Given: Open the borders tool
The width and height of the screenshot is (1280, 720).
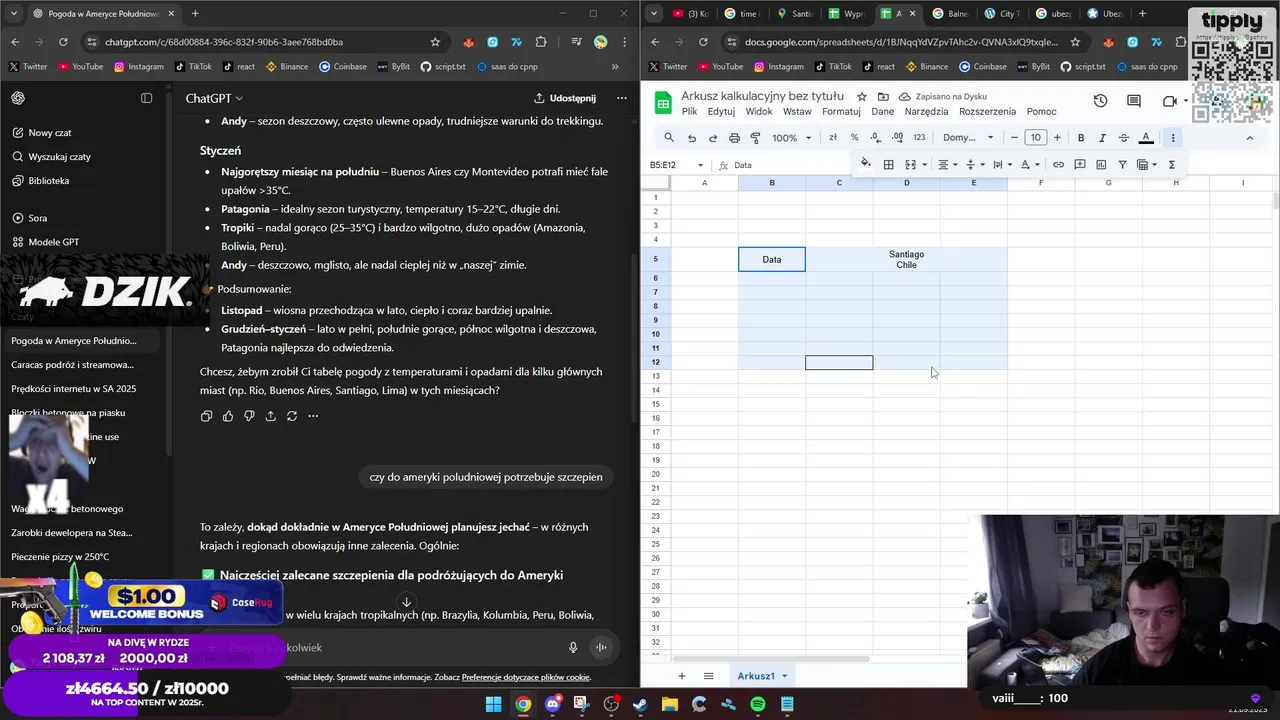Looking at the screenshot, I should tap(888, 165).
